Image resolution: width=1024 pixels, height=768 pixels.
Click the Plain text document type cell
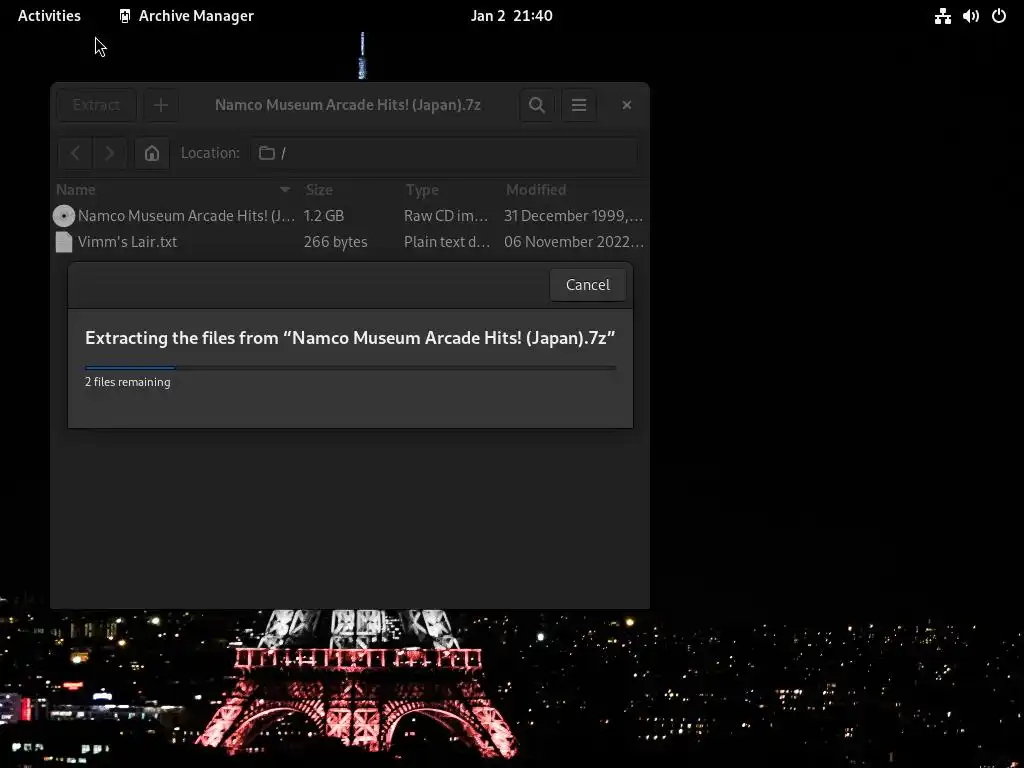point(447,242)
